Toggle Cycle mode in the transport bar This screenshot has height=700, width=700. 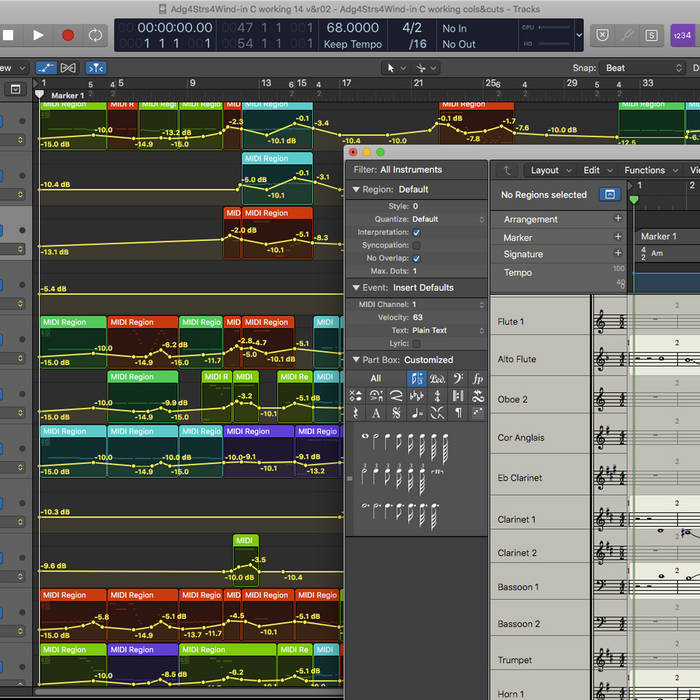tap(95, 35)
